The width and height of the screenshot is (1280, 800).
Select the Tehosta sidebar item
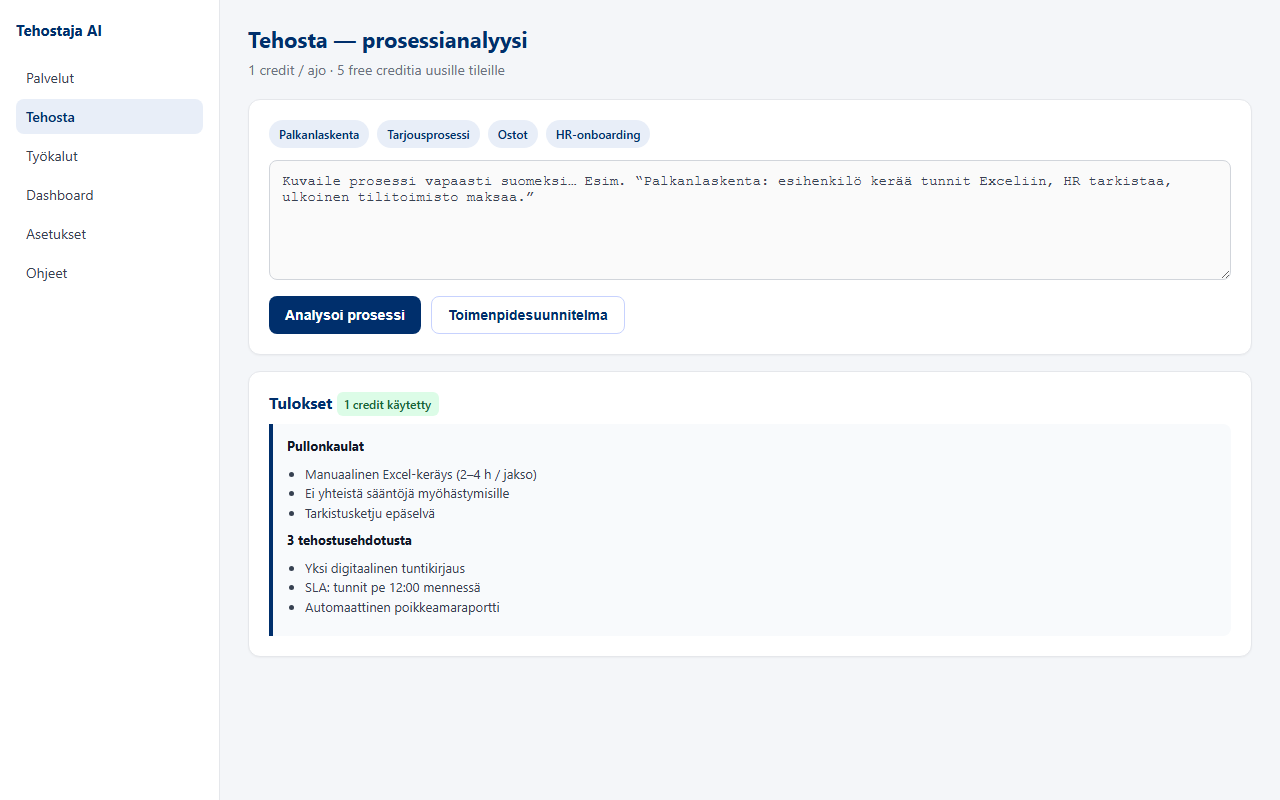click(x=109, y=117)
